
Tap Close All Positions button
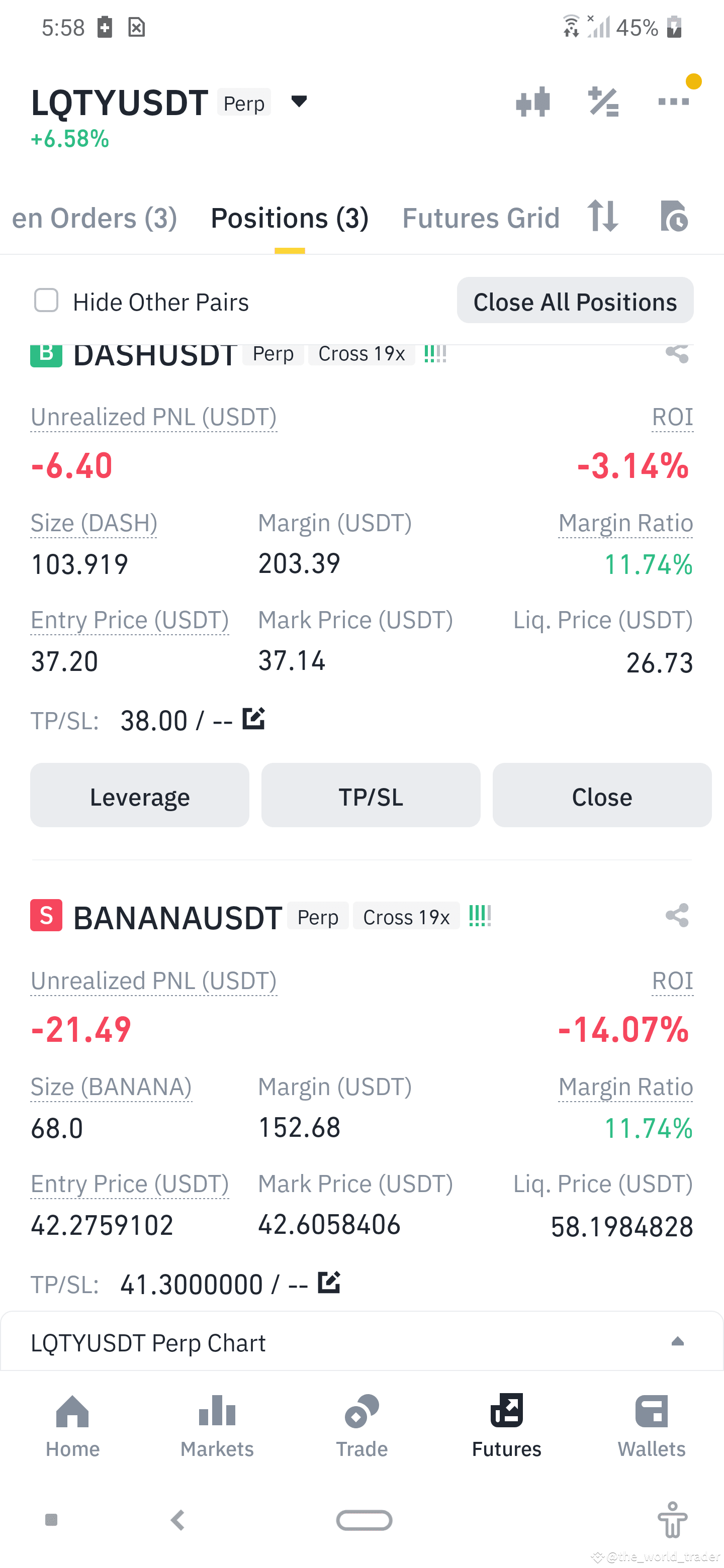tap(575, 301)
